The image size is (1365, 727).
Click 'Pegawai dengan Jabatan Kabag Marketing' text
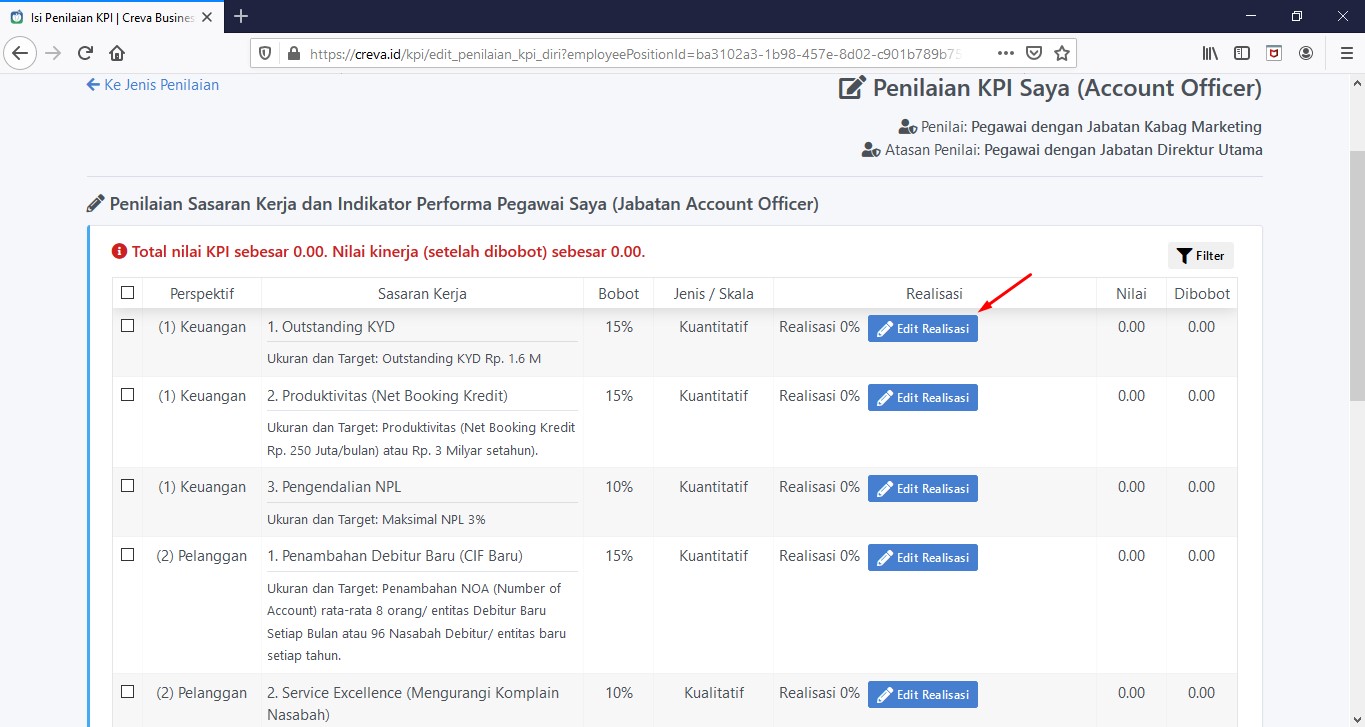tap(1116, 127)
